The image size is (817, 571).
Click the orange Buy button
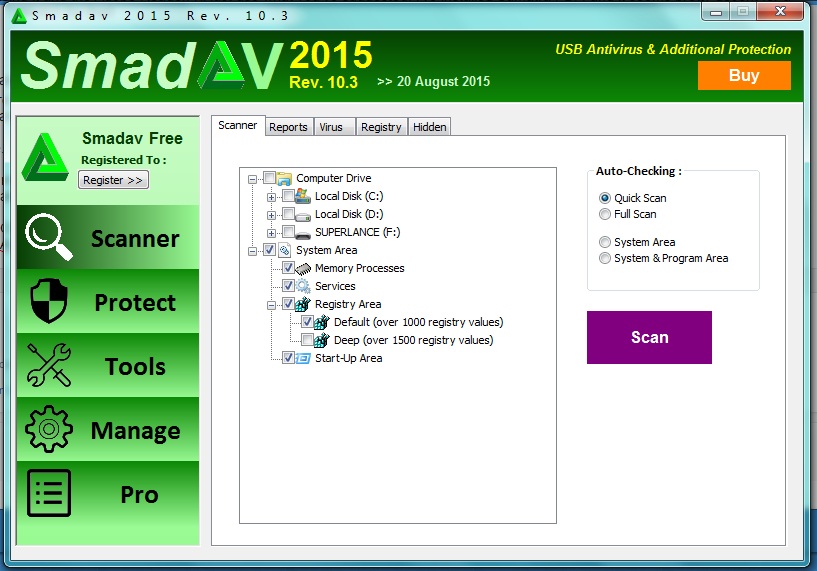(x=744, y=76)
